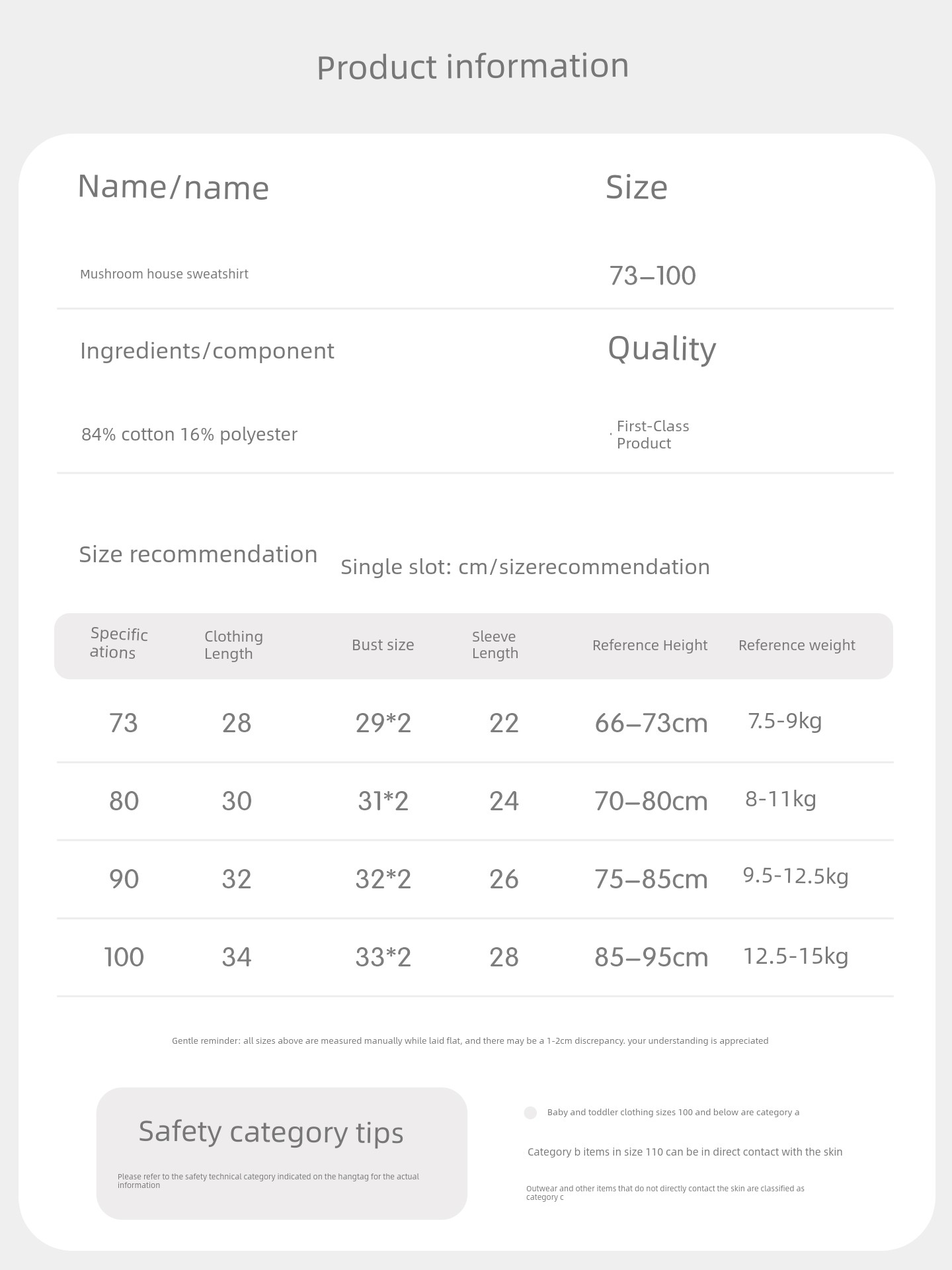The height and width of the screenshot is (1270, 952).
Task: Click the Category b size 110 note
Action: pos(685,1152)
